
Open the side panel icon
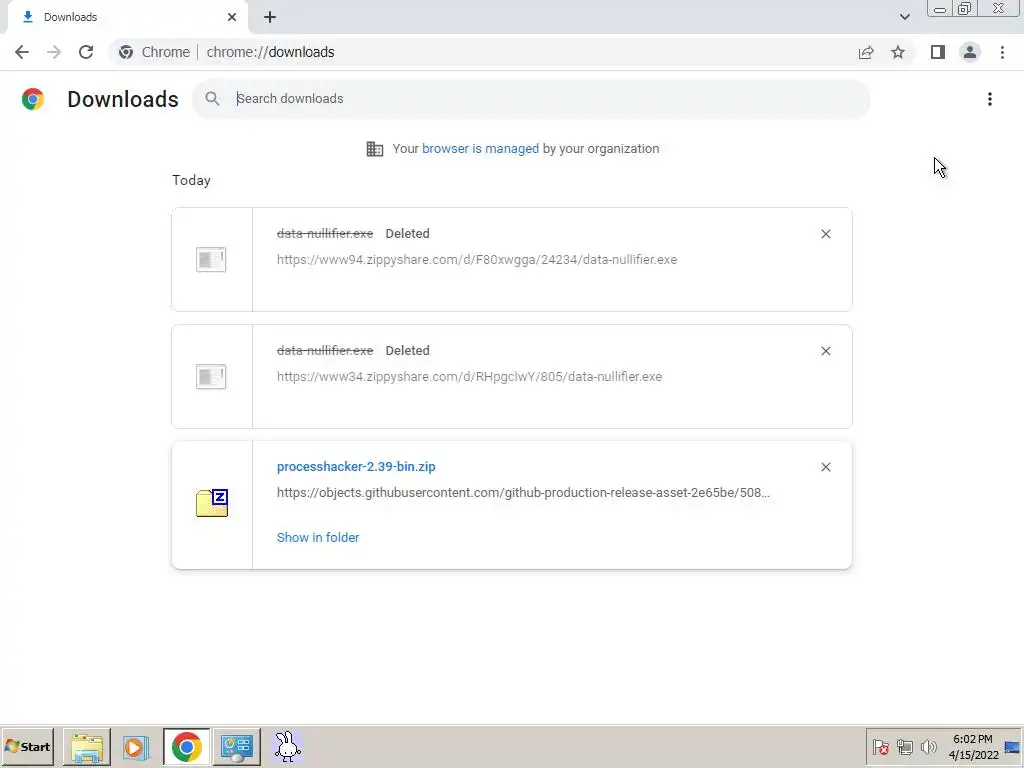[x=938, y=52]
